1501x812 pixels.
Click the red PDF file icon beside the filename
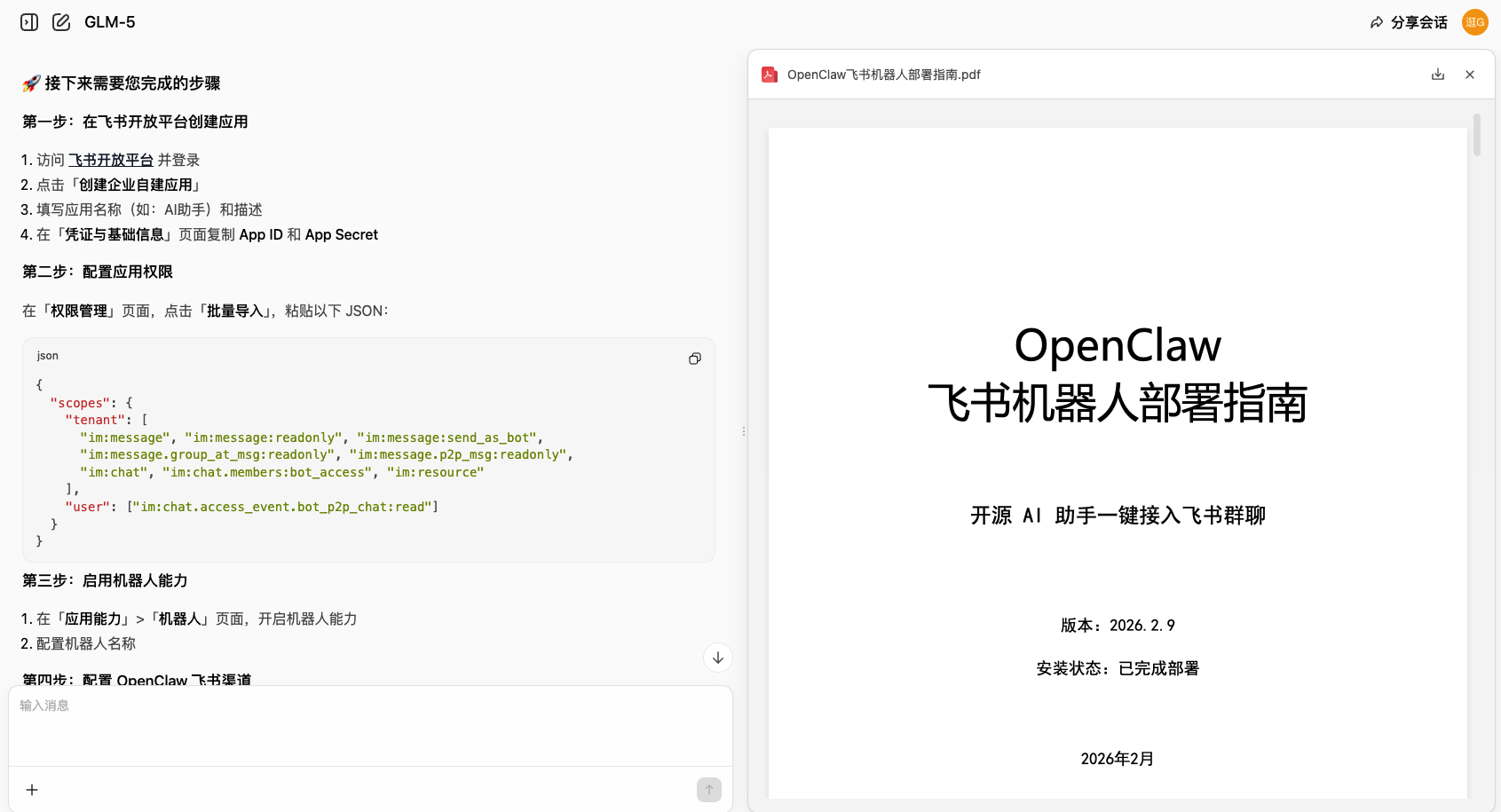point(769,75)
